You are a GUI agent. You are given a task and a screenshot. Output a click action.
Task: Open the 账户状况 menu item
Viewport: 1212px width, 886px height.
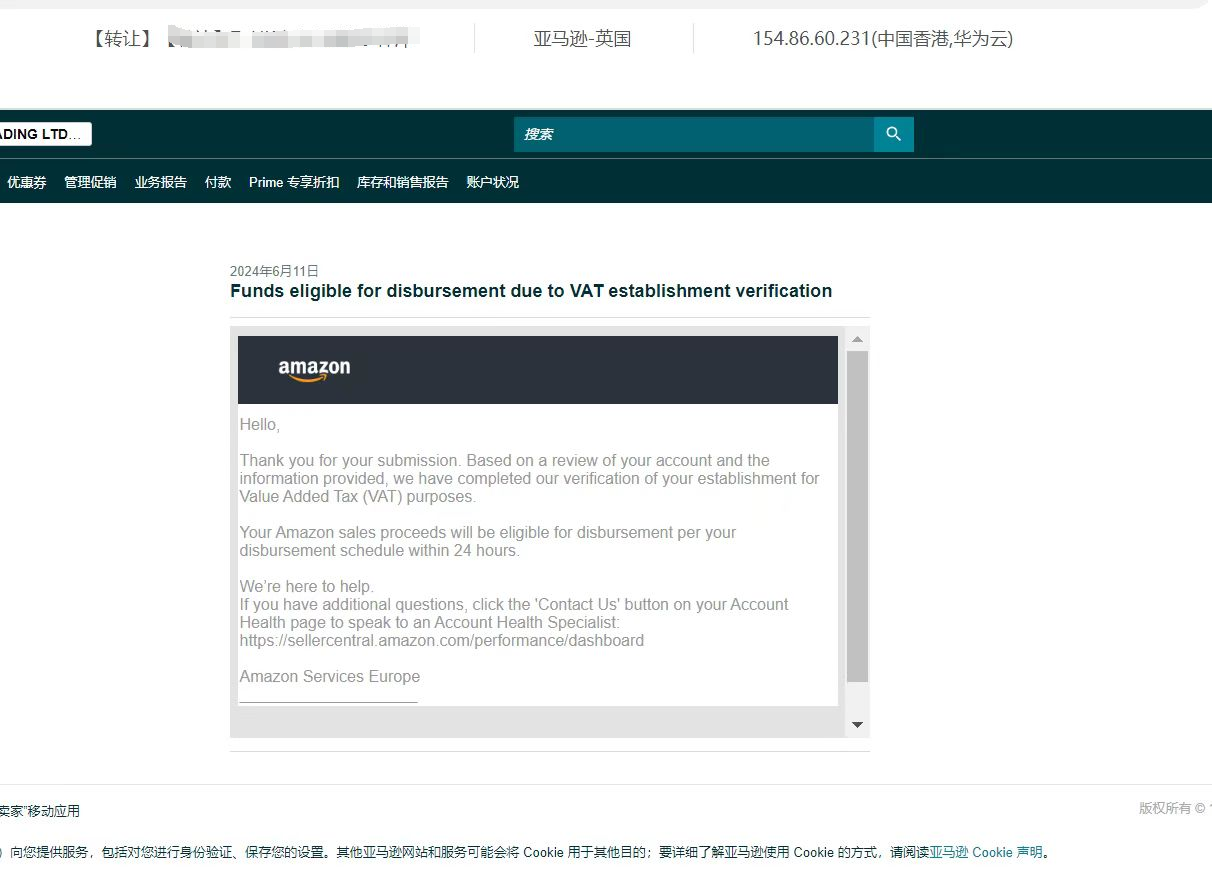(492, 182)
